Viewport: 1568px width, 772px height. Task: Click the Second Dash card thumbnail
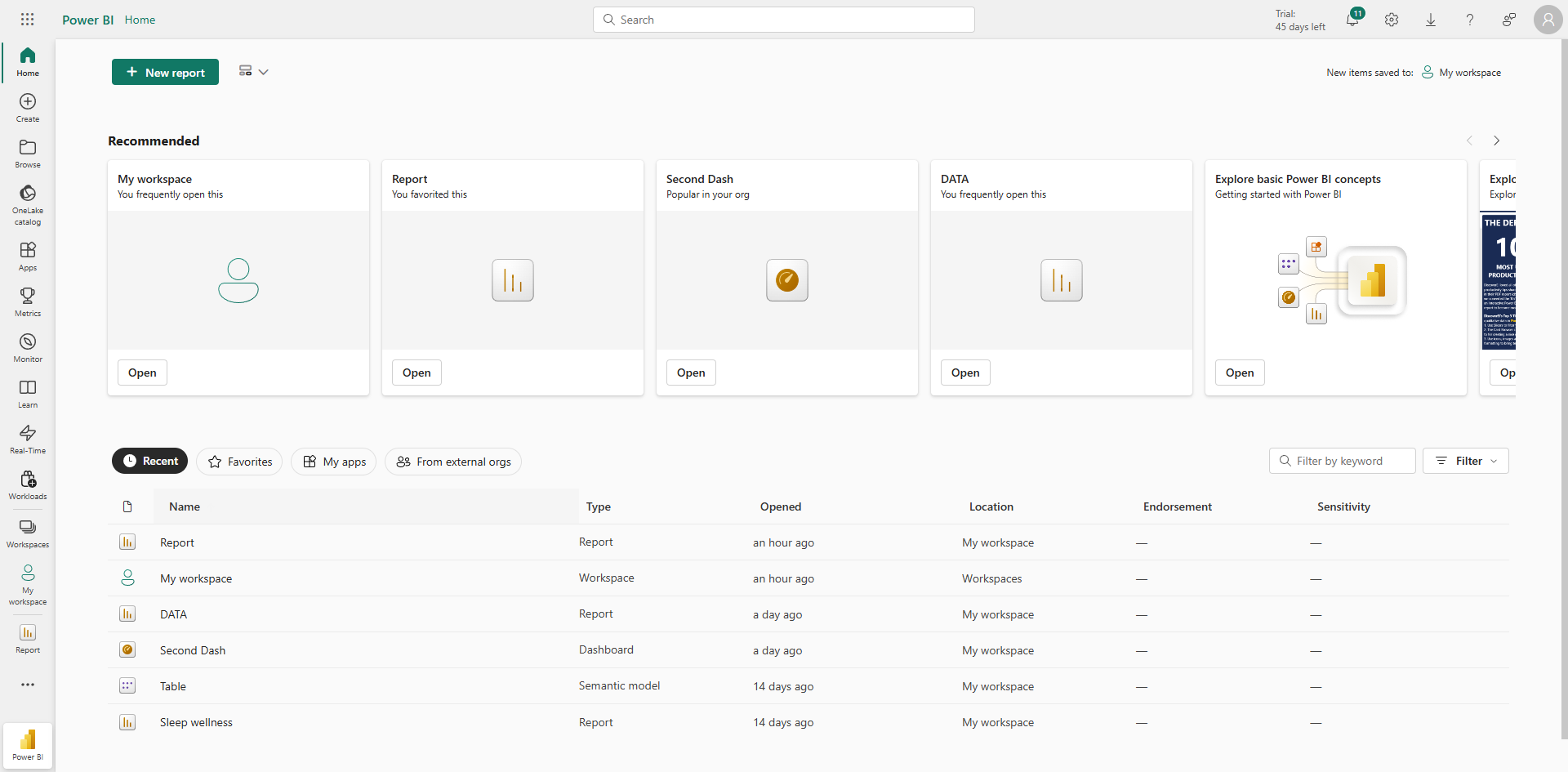click(x=787, y=280)
